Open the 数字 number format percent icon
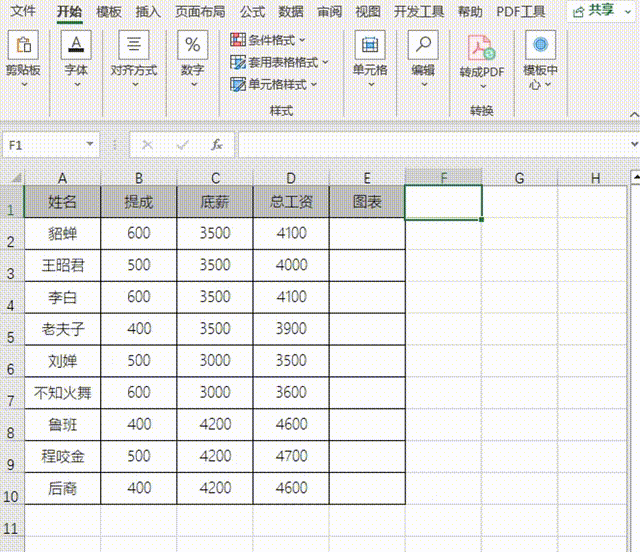This screenshot has width=640, height=552. pyautogui.click(x=192, y=45)
